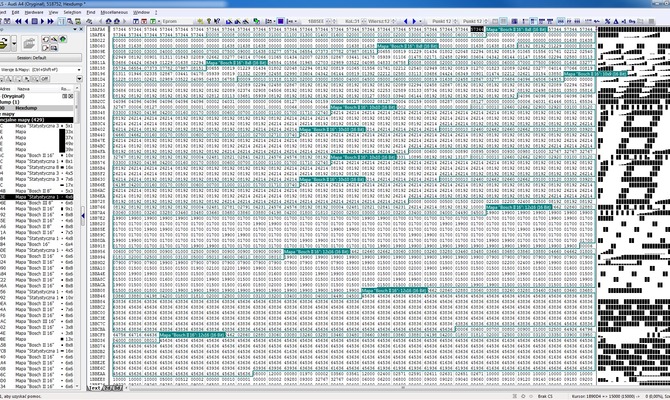Open the Miscellaneous menu
This screenshot has width=670, height=400.
pyautogui.click(x=113, y=12)
